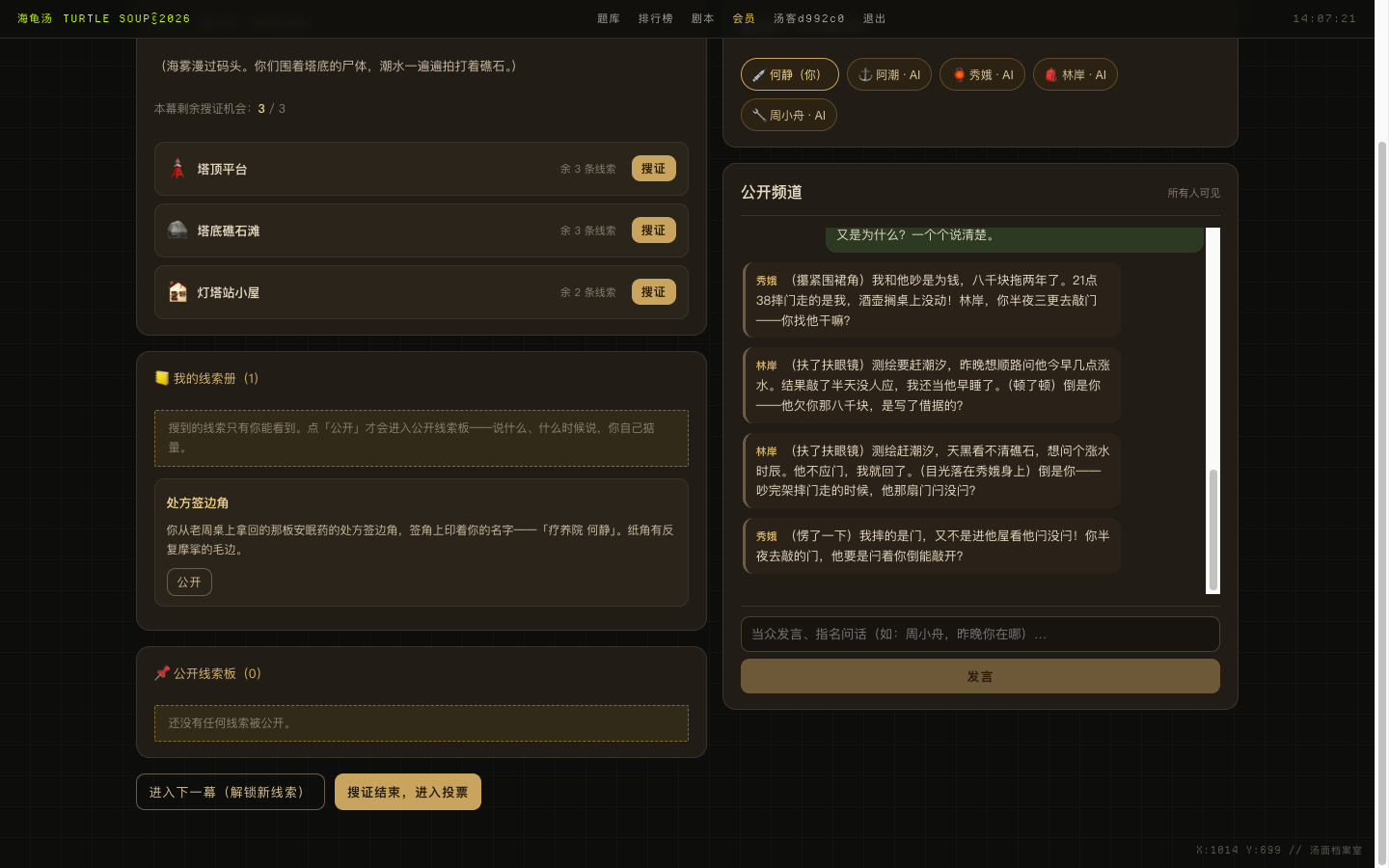The width and height of the screenshot is (1389, 868).
Task: Click 退出 to log out
Action: [875, 18]
